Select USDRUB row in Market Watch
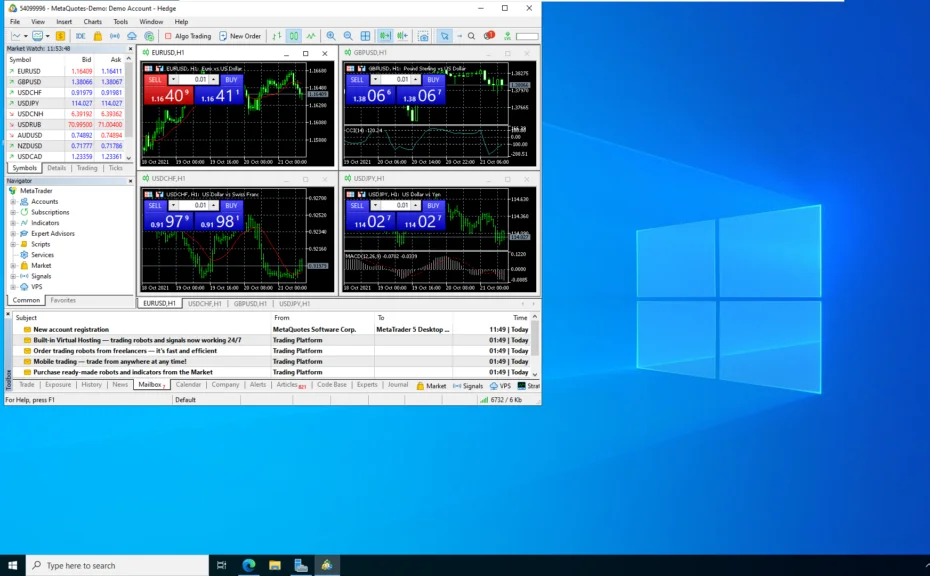 click(65, 125)
